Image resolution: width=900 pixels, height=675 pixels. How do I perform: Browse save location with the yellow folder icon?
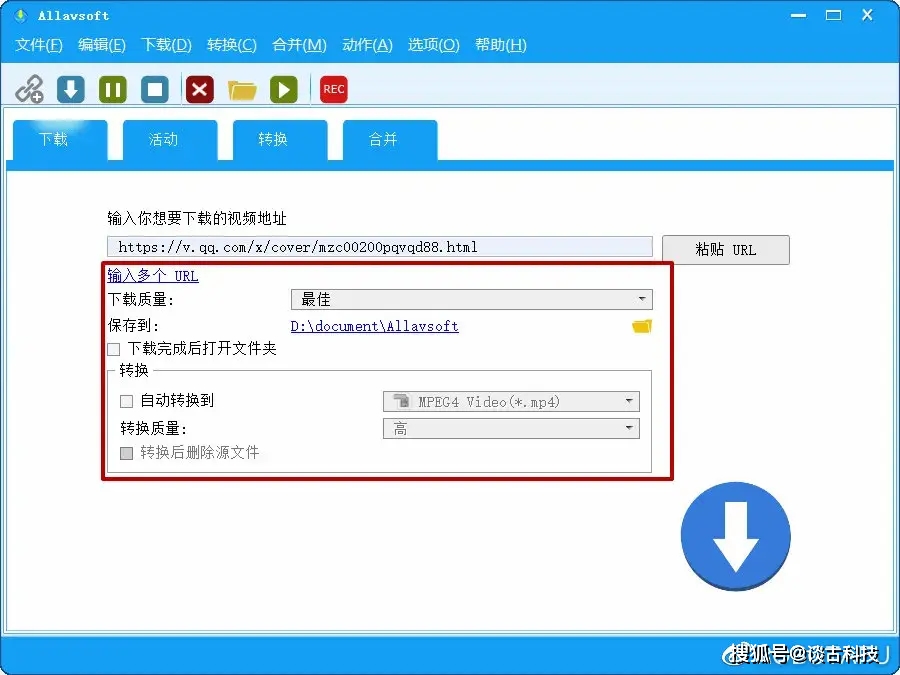[x=641, y=325]
